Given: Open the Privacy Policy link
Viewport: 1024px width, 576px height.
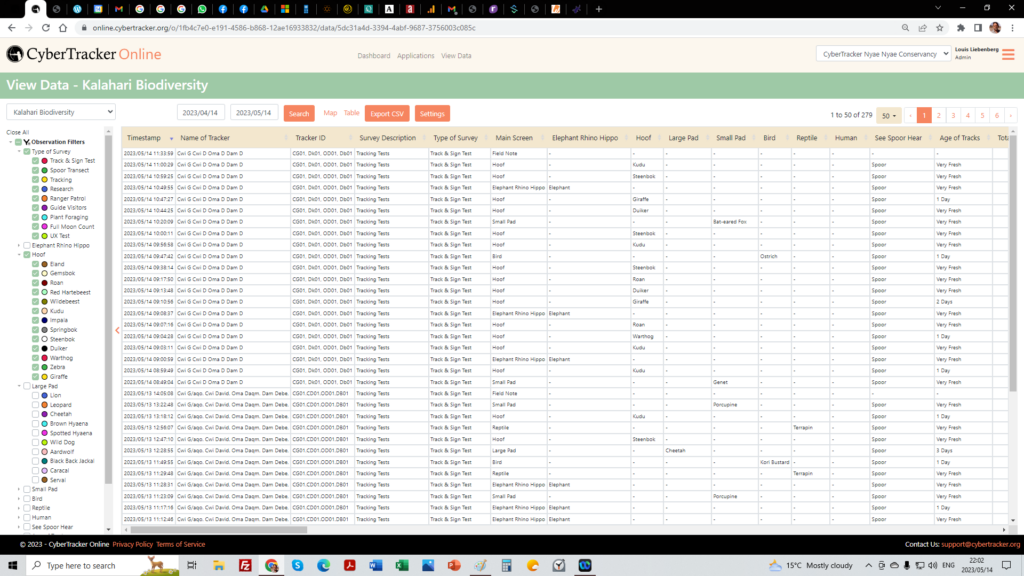Looking at the screenshot, I should point(133,545).
